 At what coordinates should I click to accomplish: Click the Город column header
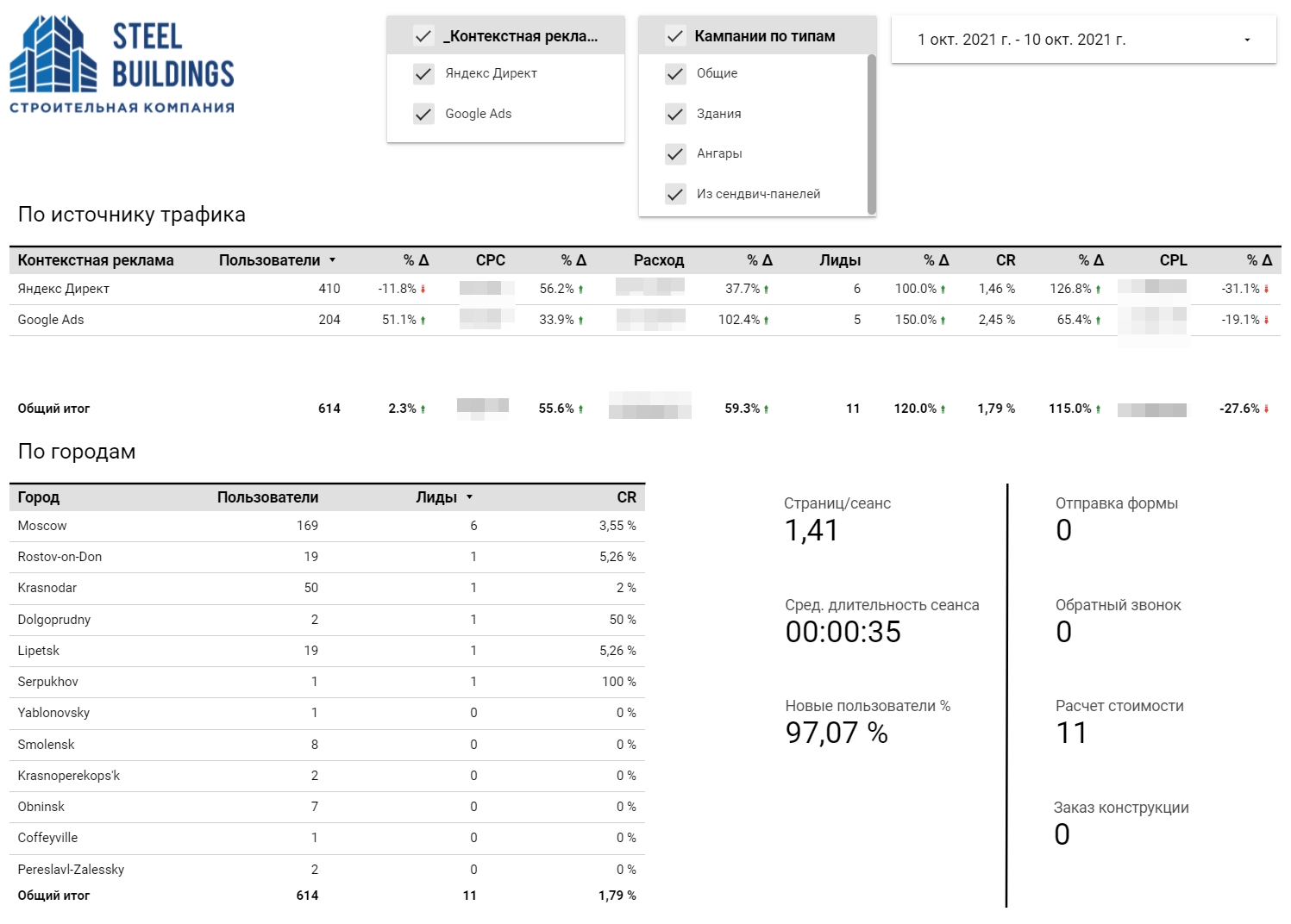tap(39, 497)
